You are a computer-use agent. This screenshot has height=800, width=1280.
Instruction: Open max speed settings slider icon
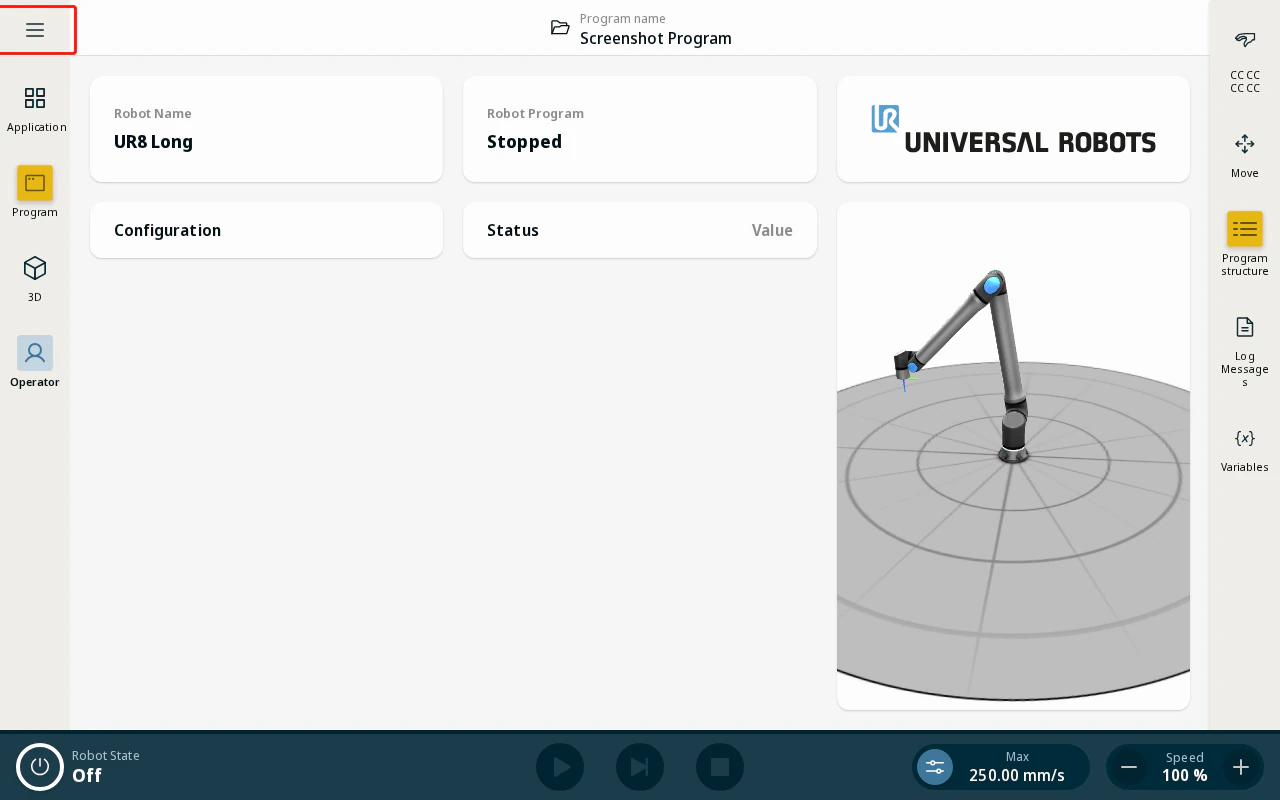click(935, 767)
